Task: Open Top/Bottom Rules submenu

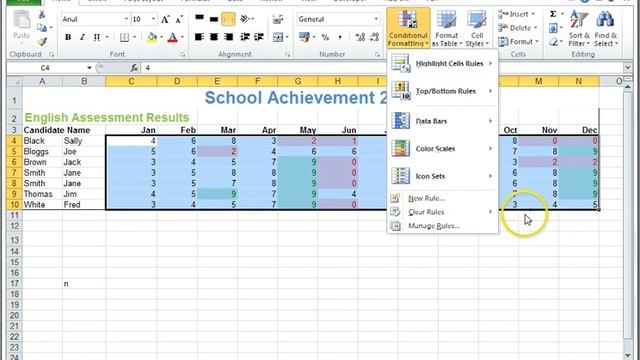Action: click(442, 91)
